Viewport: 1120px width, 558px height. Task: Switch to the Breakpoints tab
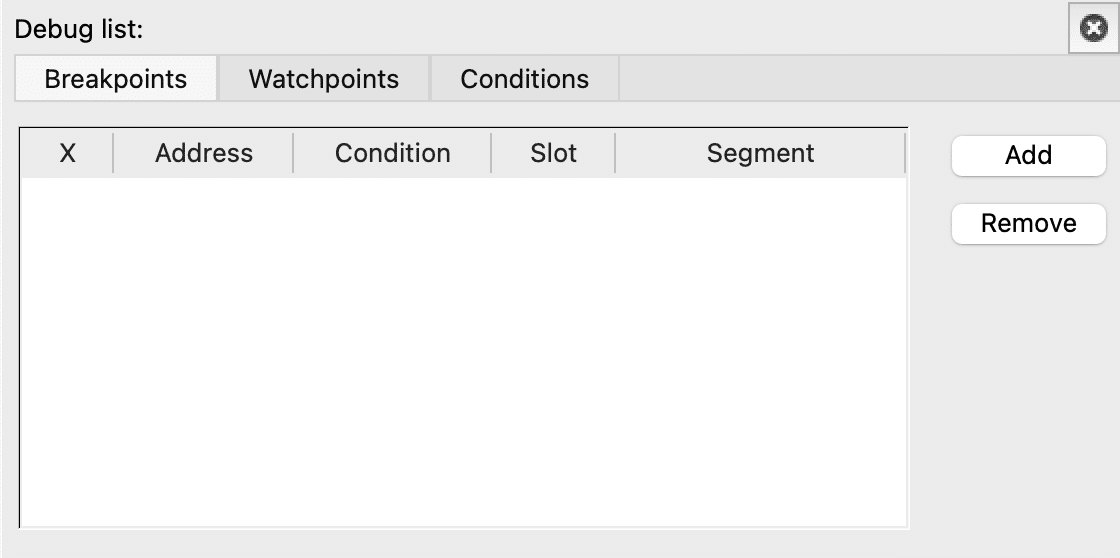116,79
